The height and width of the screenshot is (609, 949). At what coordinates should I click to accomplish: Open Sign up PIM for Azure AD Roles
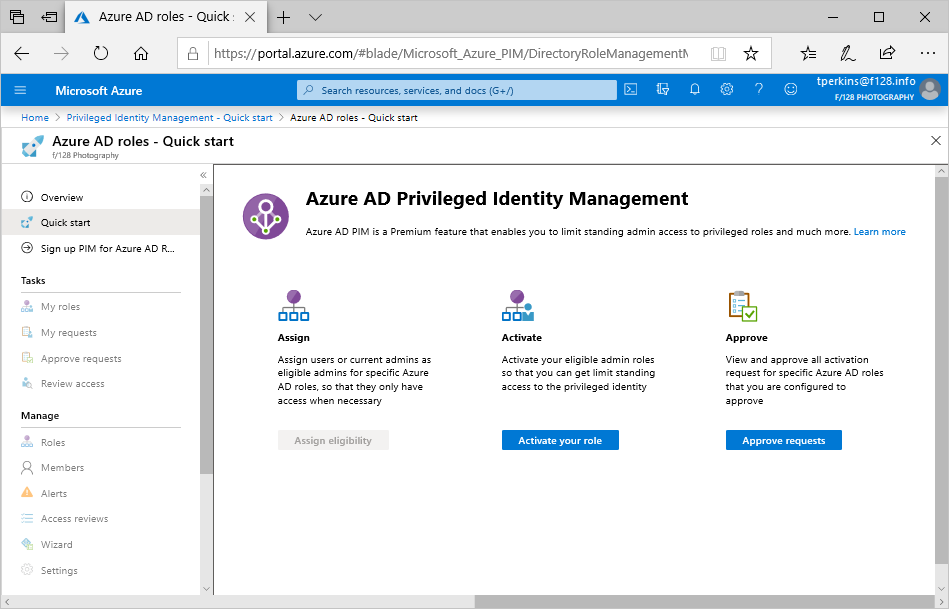click(107, 248)
